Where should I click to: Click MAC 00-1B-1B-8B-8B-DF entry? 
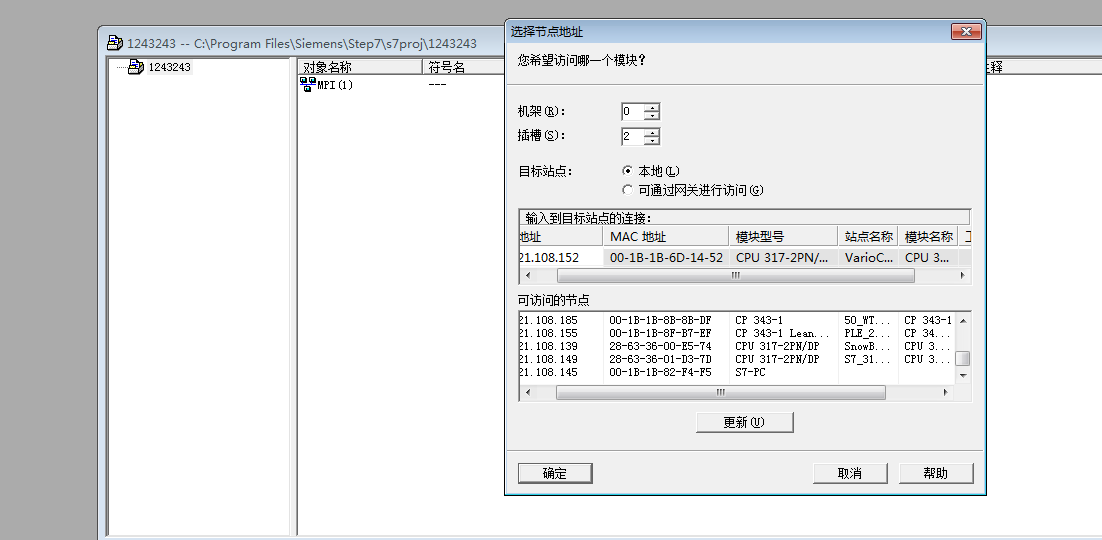pos(661,320)
